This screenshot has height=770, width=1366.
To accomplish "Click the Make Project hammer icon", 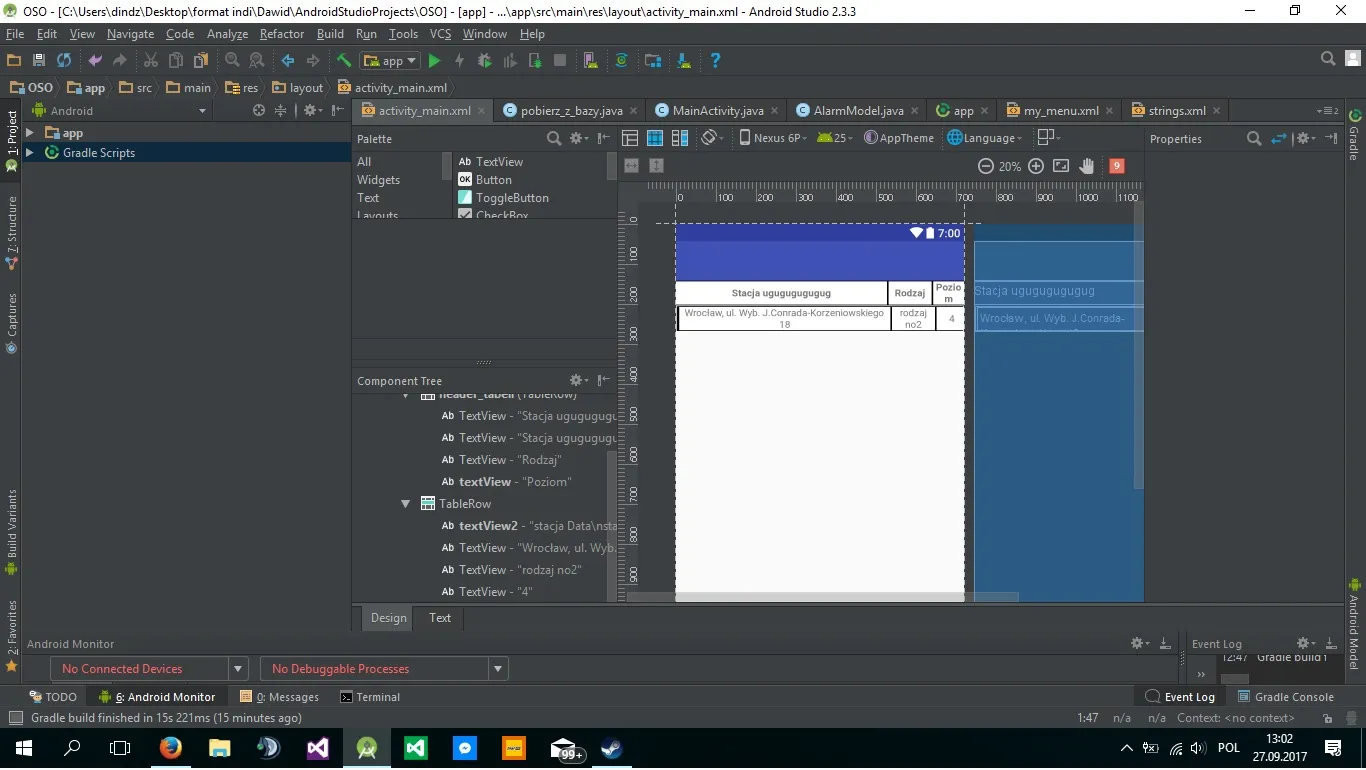I will 343,61.
